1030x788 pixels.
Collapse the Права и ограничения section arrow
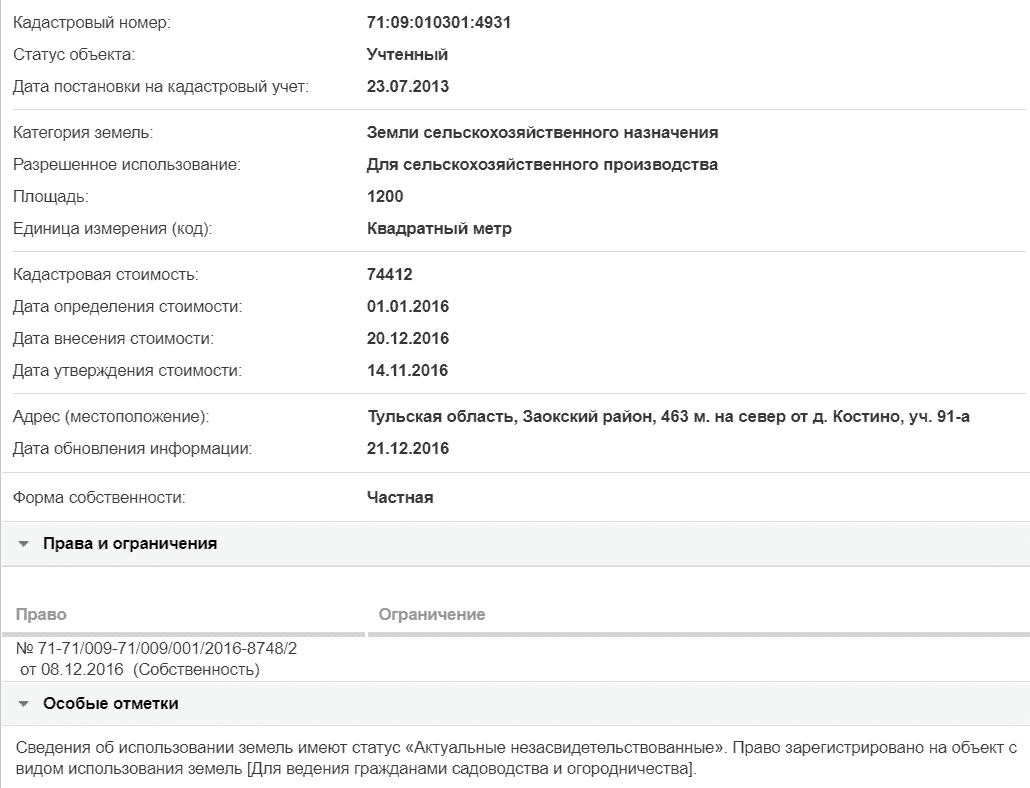coord(24,544)
